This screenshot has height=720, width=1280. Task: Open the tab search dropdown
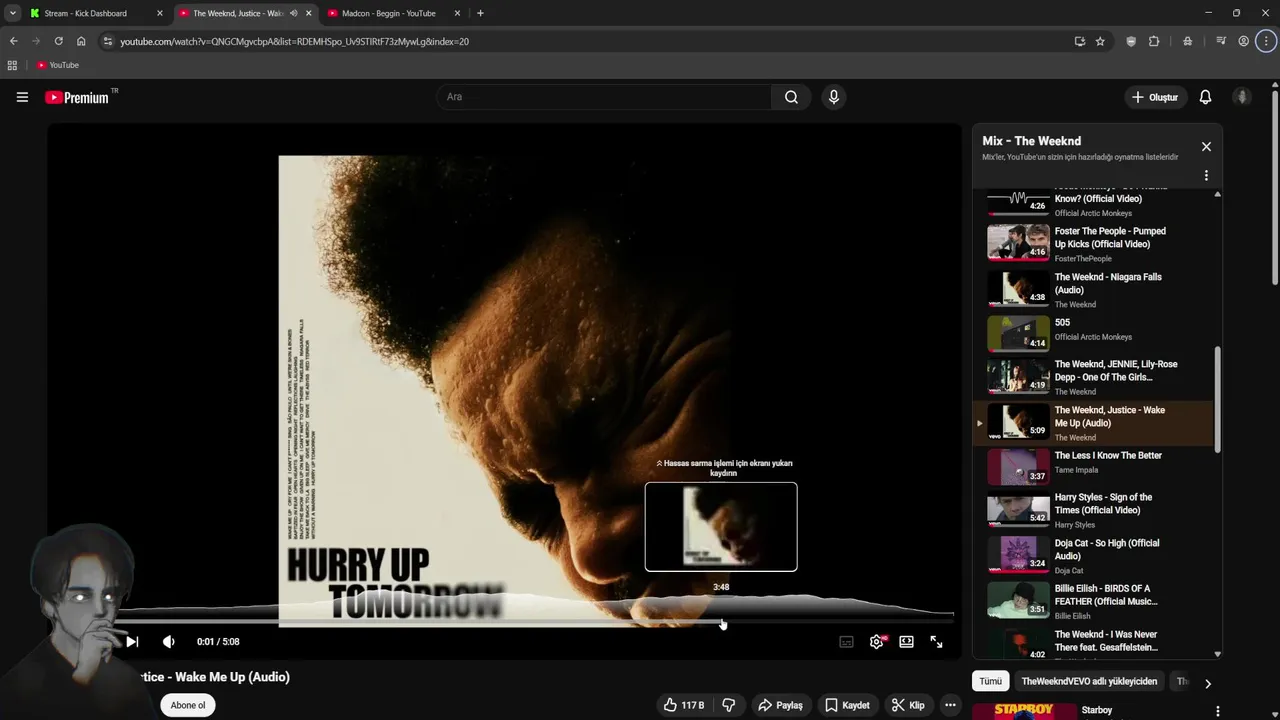pyautogui.click(x=12, y=13)
